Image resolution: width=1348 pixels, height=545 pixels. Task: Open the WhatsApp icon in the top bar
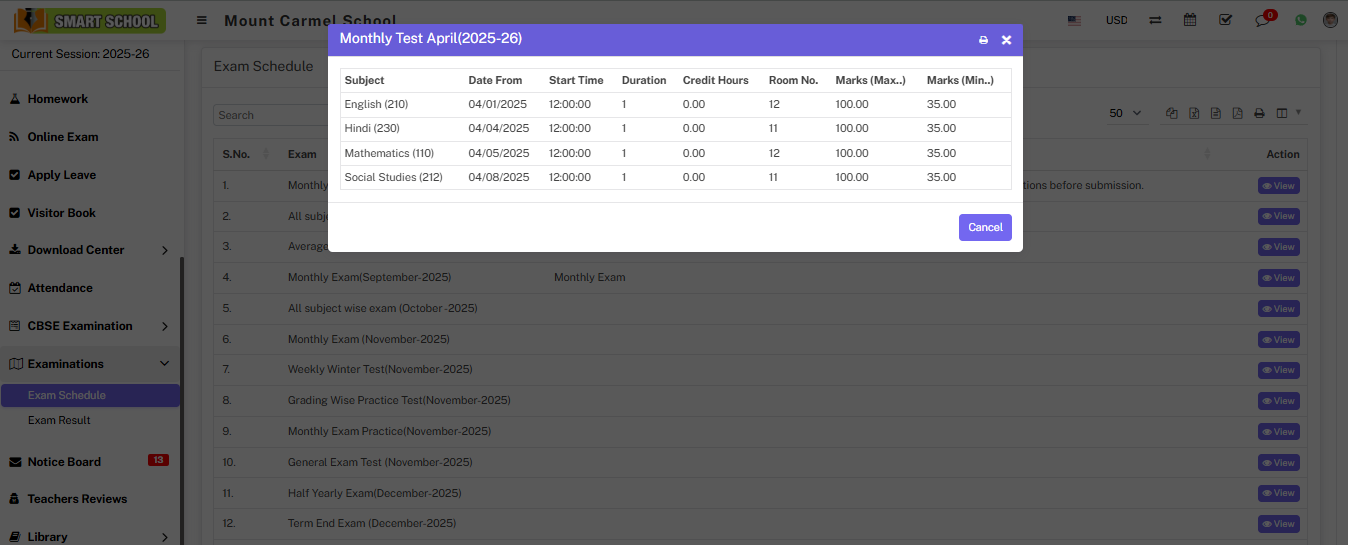[x=1300, y=20]
